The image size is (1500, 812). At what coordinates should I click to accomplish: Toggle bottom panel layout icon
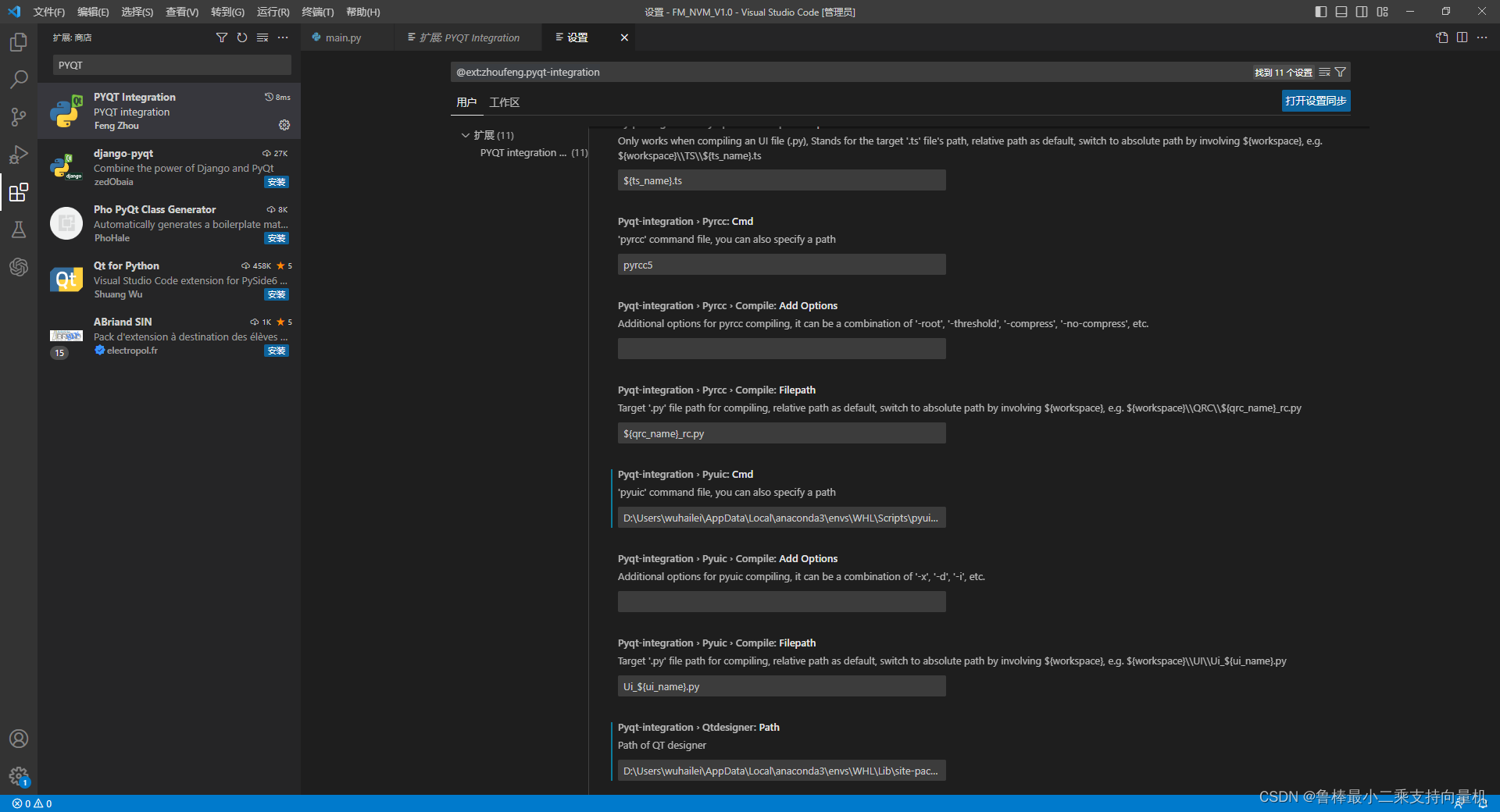pos(1341,12)
